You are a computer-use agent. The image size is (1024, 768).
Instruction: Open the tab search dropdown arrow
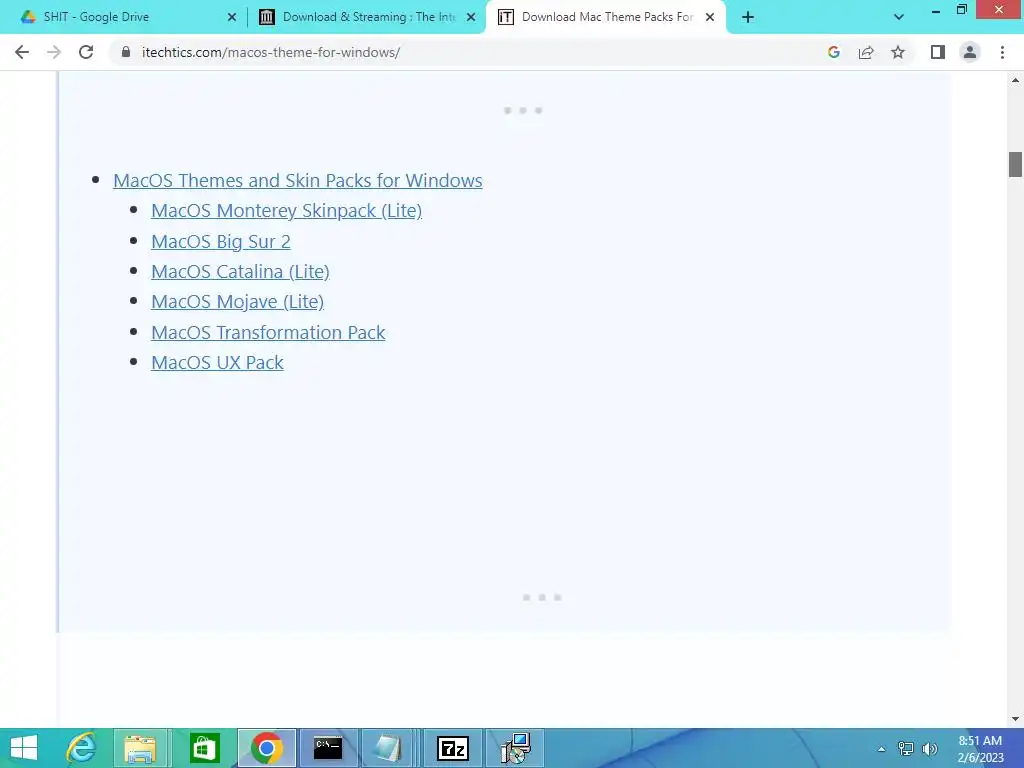[x=899, y=17]
